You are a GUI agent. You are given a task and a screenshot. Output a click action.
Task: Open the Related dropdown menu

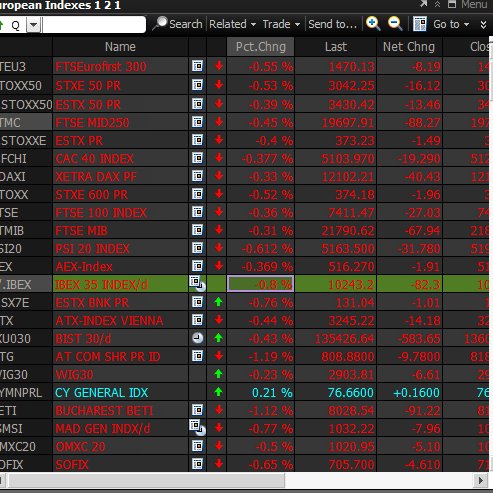(x=232, y=24)
